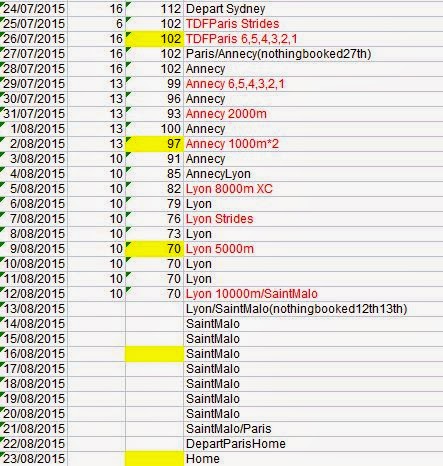Click the yellow cell in the 23/08/2015 row

154,459
